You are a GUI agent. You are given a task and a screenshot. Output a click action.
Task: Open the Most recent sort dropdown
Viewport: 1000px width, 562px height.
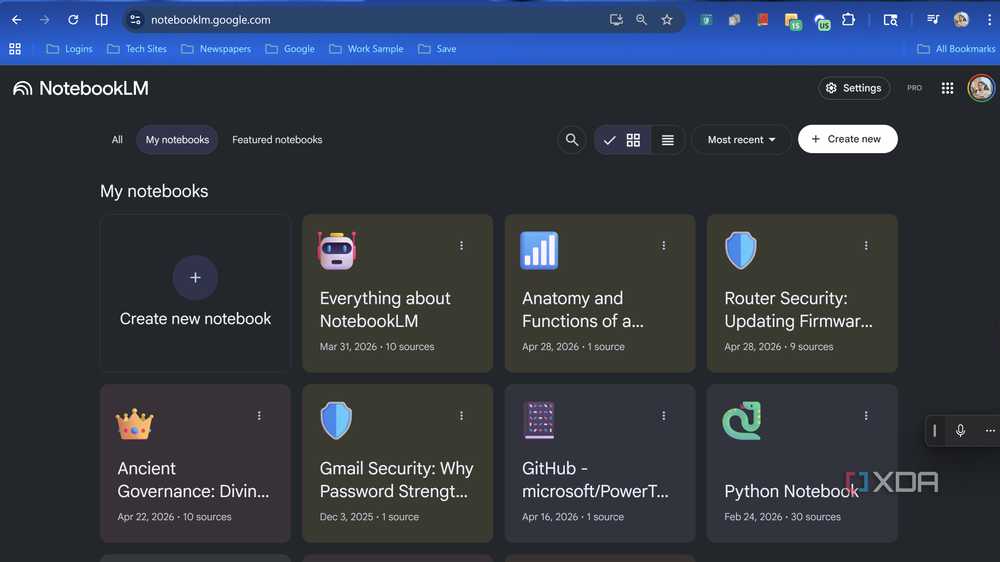tap(741, 140)
